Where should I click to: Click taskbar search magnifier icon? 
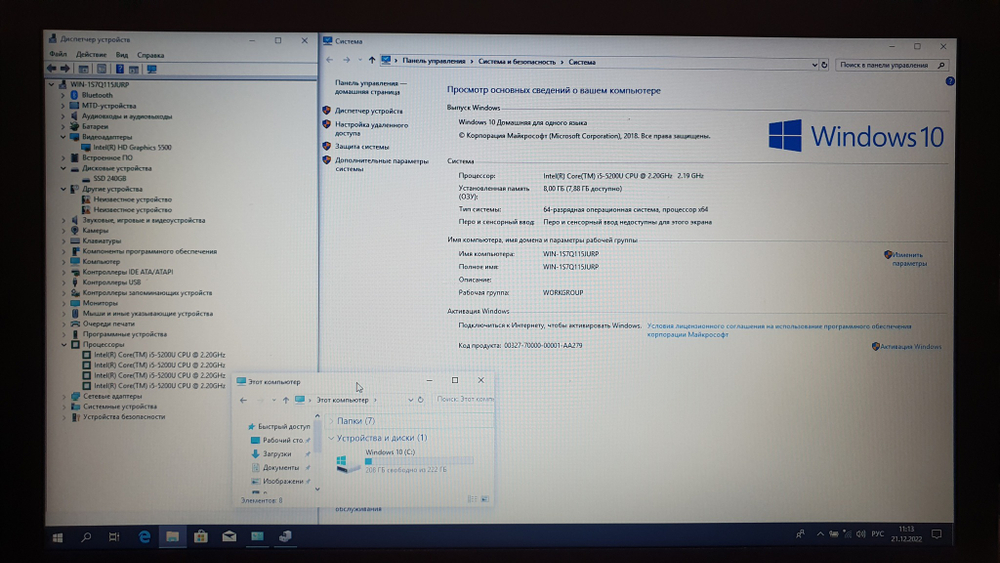pos(86,537)
